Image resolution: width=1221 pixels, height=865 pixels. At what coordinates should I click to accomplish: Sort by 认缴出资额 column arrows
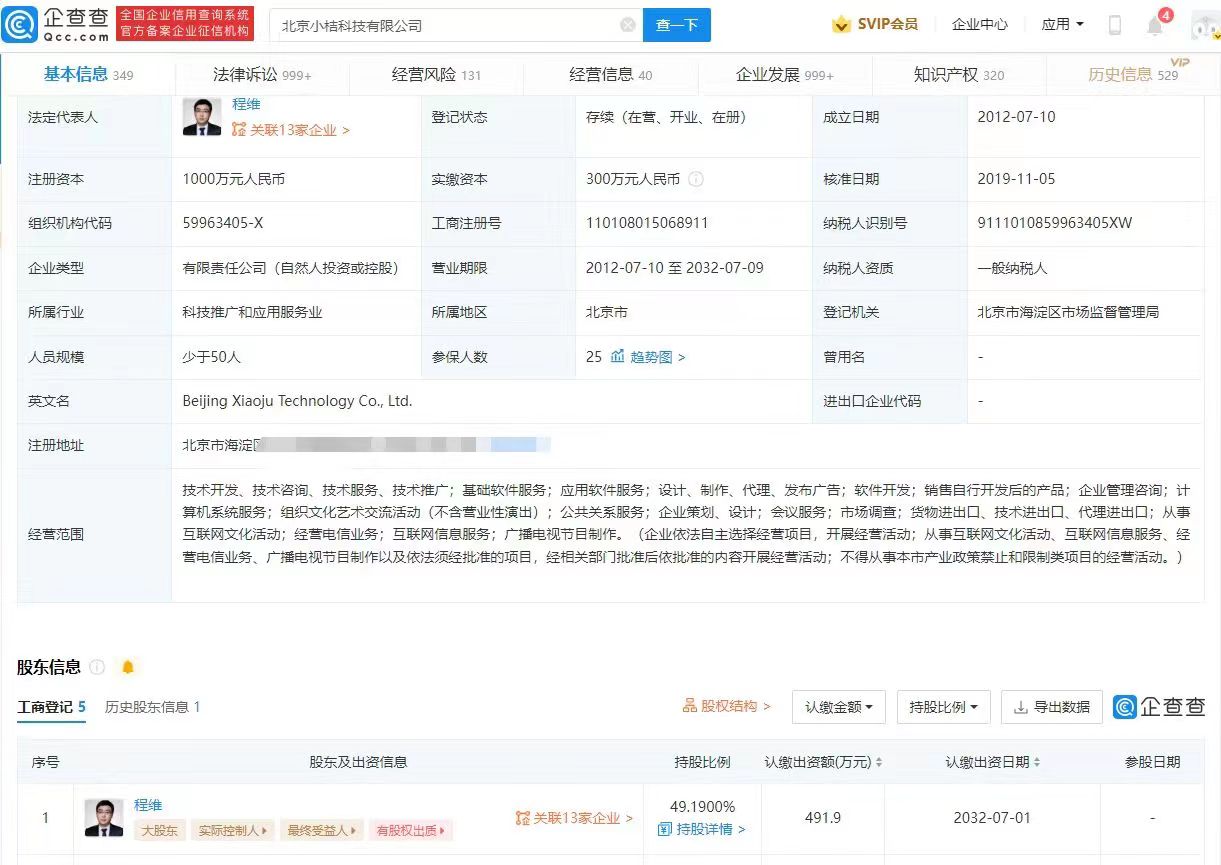pos(879,762)
